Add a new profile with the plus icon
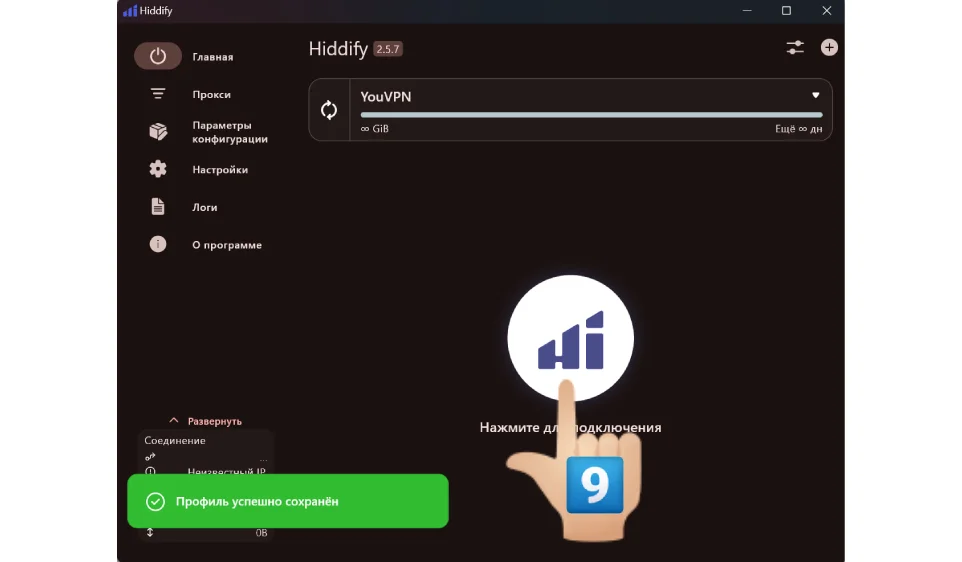The height and width of the screenshot is (562, 962). coord(829,47)
